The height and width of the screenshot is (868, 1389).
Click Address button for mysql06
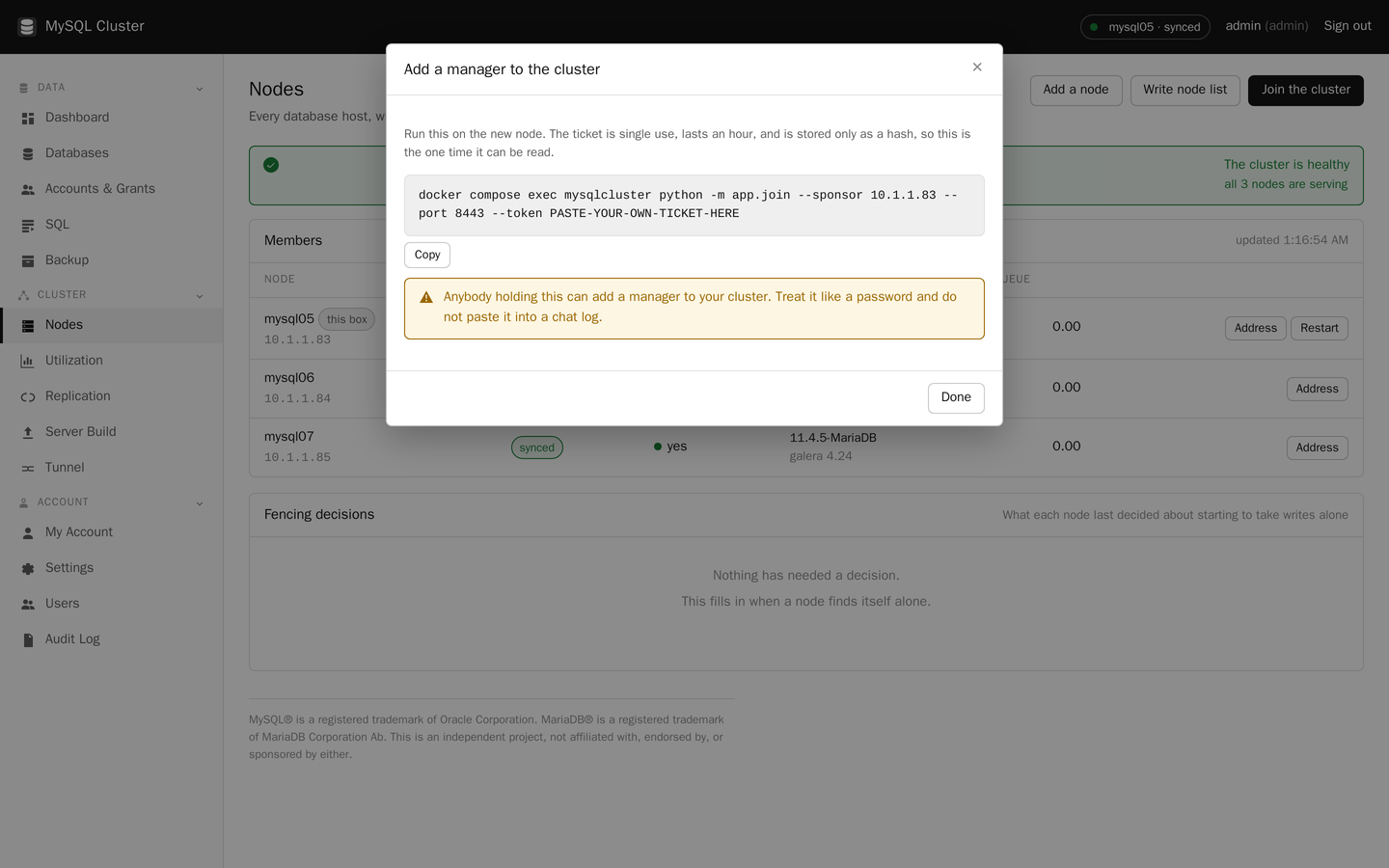click(1318, 389)
